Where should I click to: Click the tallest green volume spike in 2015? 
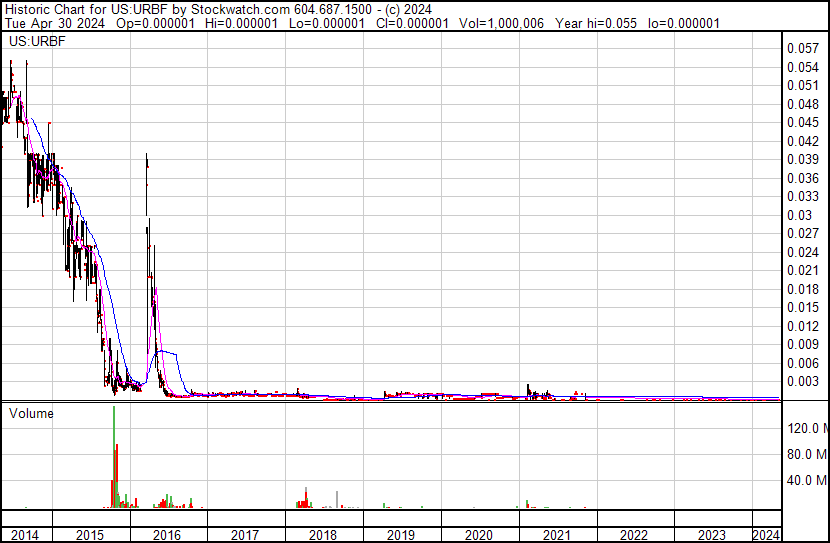[114, 456]
